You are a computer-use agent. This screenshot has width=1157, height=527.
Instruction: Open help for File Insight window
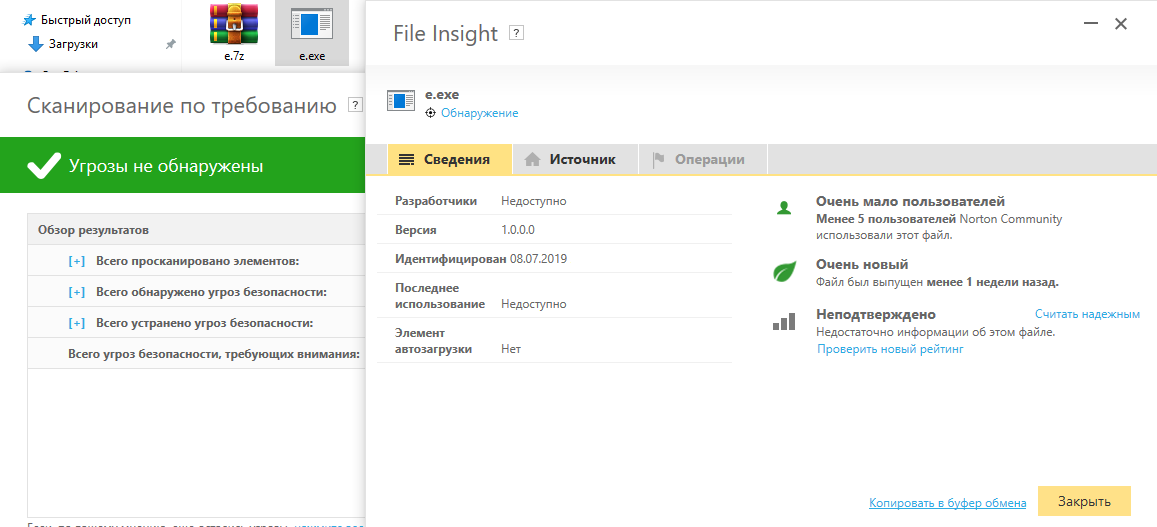pos(517,33)
